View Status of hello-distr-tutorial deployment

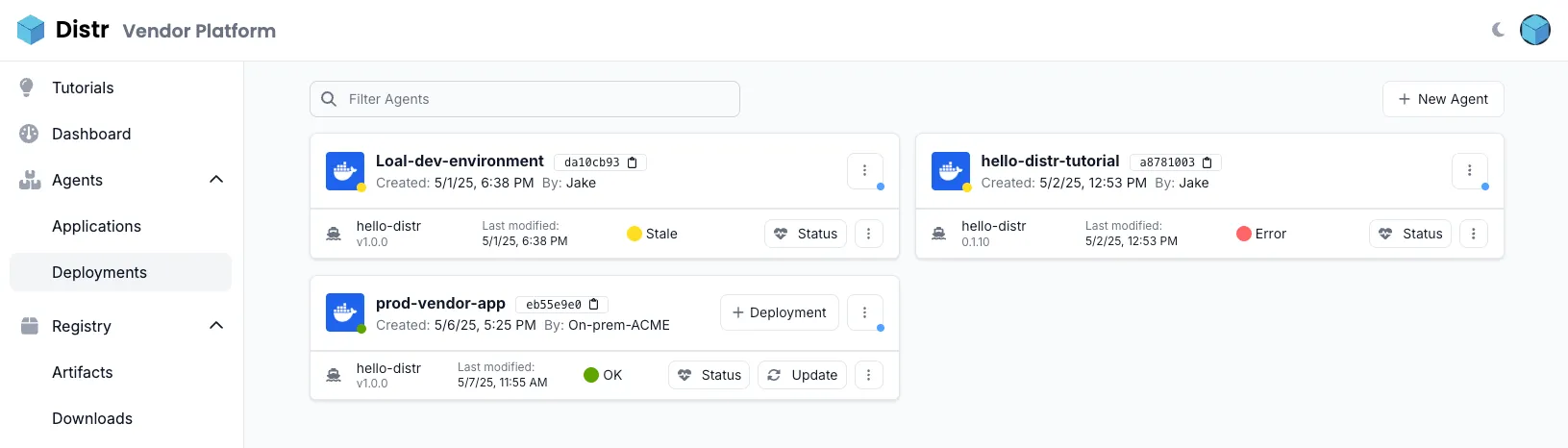coord(1410,234)
